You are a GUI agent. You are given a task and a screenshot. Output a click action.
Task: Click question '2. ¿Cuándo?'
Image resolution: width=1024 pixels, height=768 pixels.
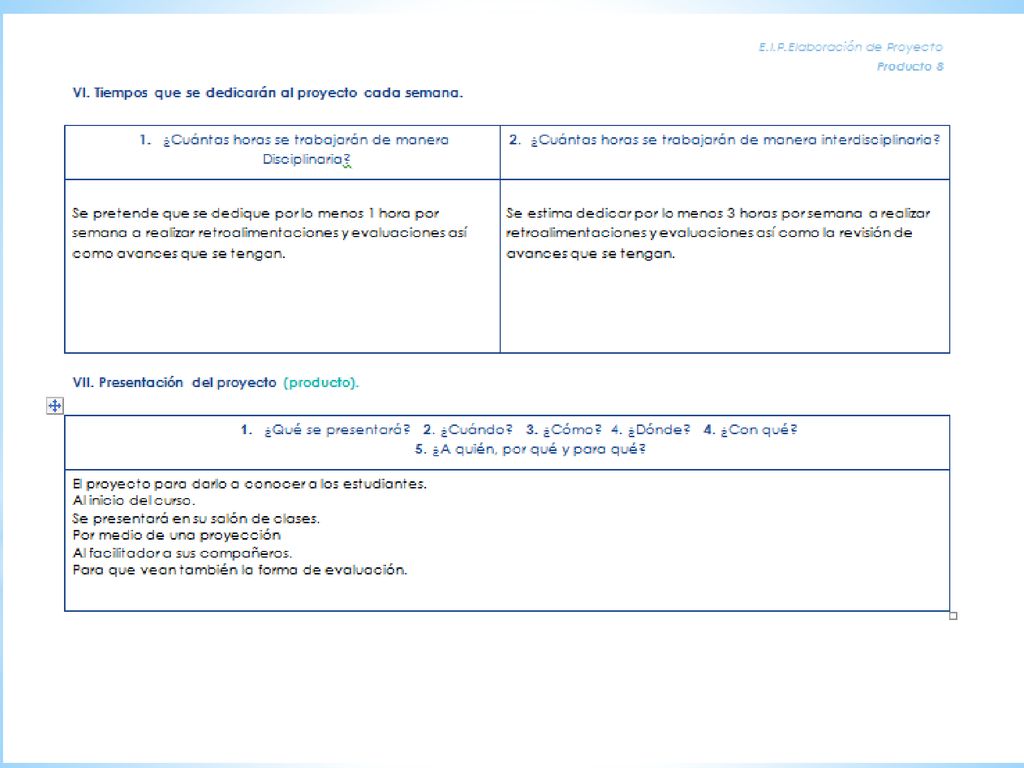[468, 430]
